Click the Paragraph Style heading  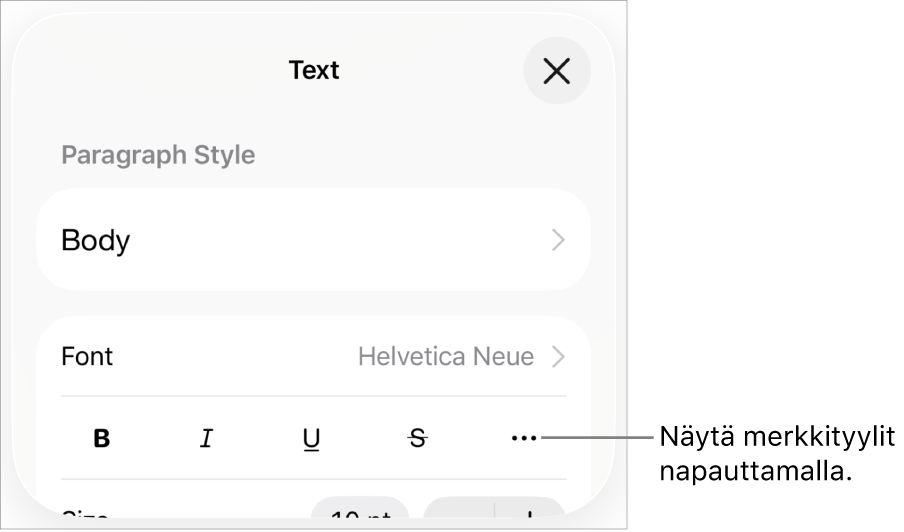point(158,155)
